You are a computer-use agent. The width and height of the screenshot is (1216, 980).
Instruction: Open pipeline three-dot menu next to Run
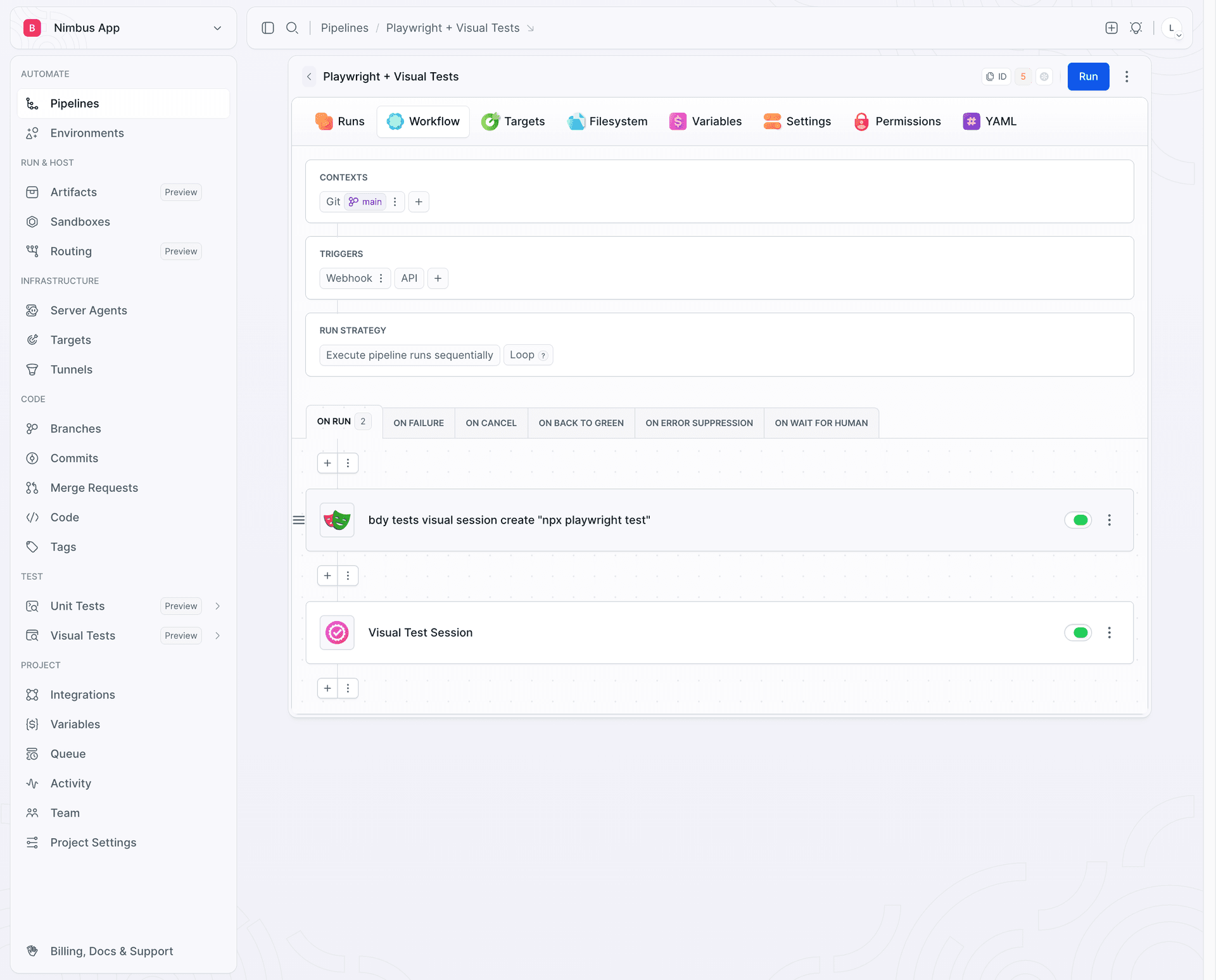point(1127,77)
